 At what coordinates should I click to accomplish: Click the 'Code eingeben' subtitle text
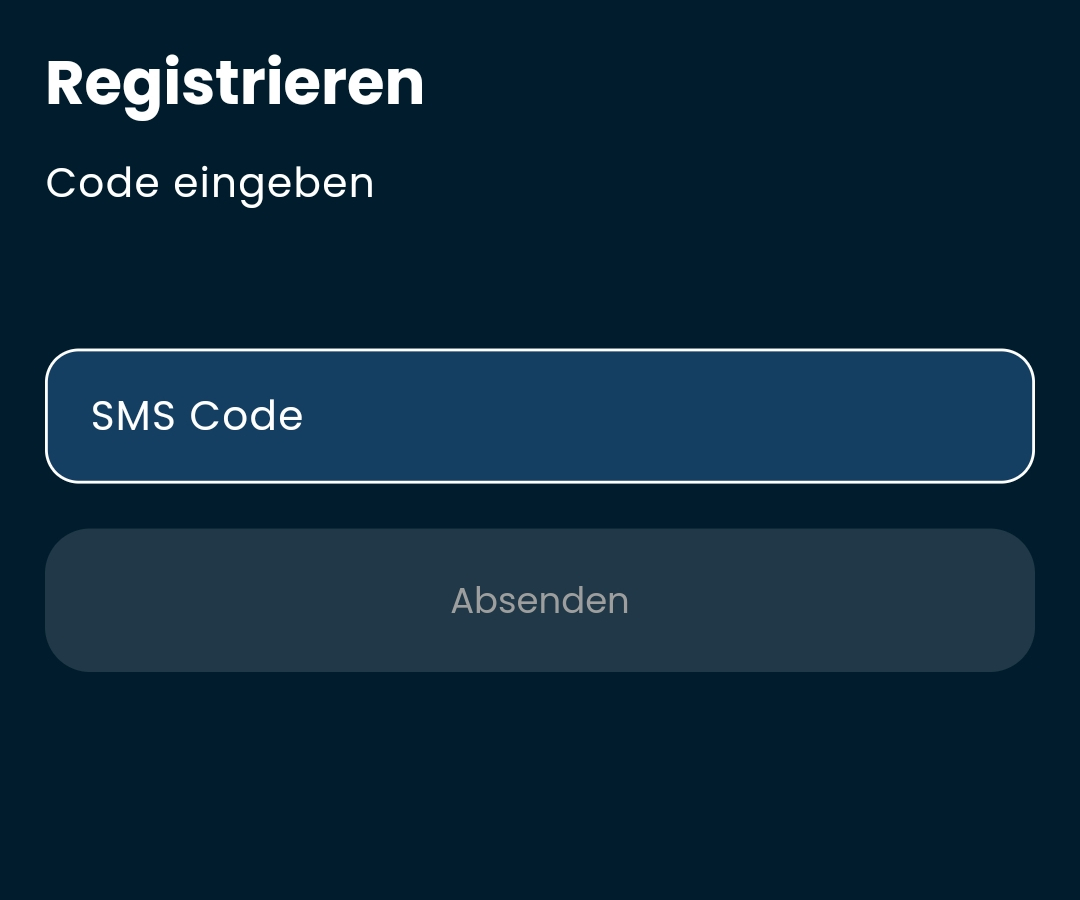point(210,184)
